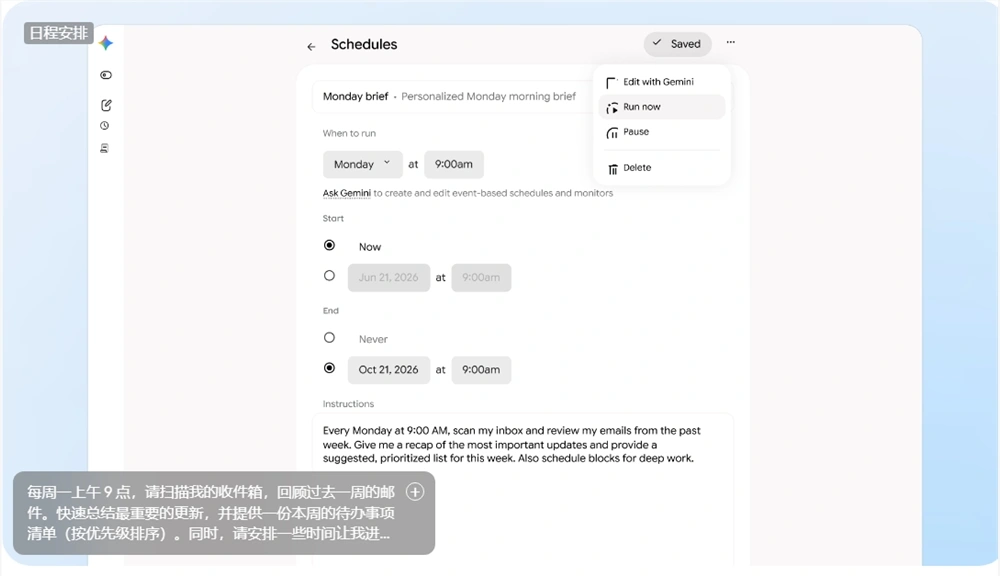The width and height of the screenshot is (1000, 576).
Task: Choose Delete from the menu
Action: (661, 168)
